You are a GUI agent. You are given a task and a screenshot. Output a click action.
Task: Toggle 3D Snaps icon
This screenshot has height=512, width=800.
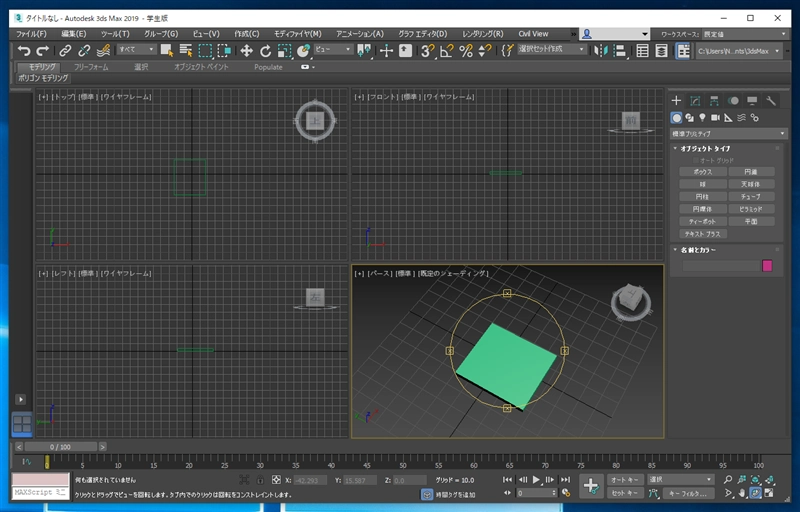point(428,50)
